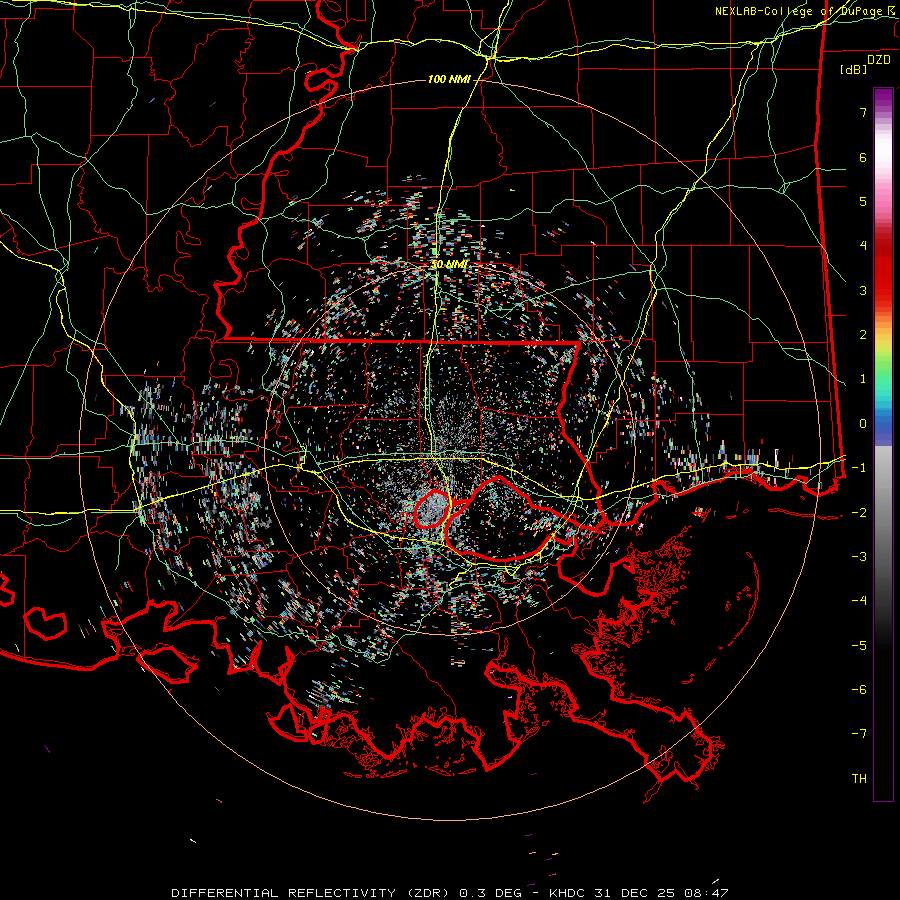Click the 100 NMI range ring label
This screenshot has width=900, height=900.
(x=449, y=79)
